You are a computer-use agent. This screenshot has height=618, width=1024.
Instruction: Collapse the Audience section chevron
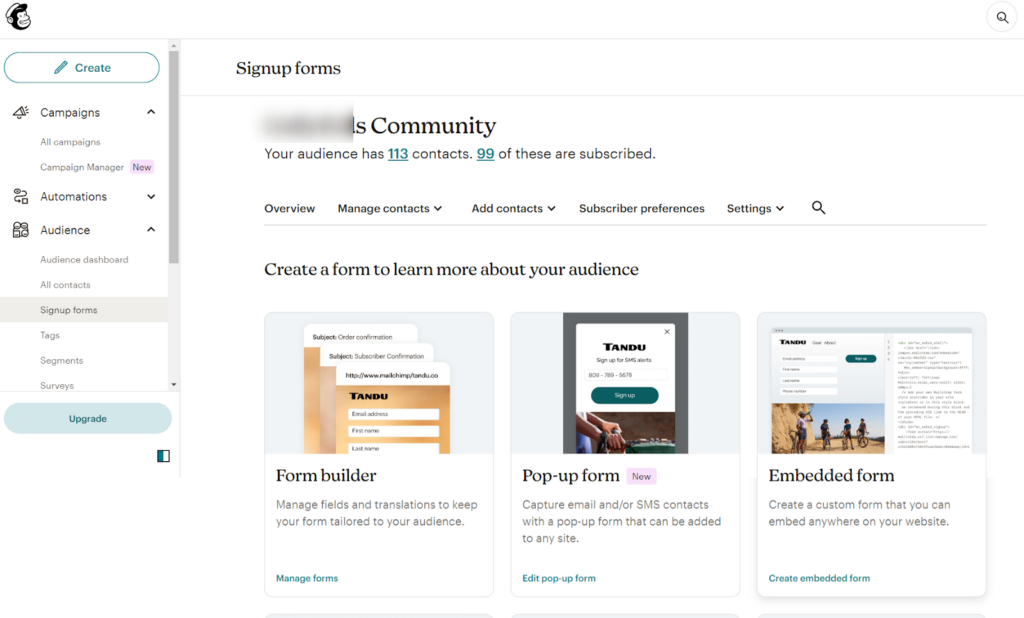pos(151,229)
